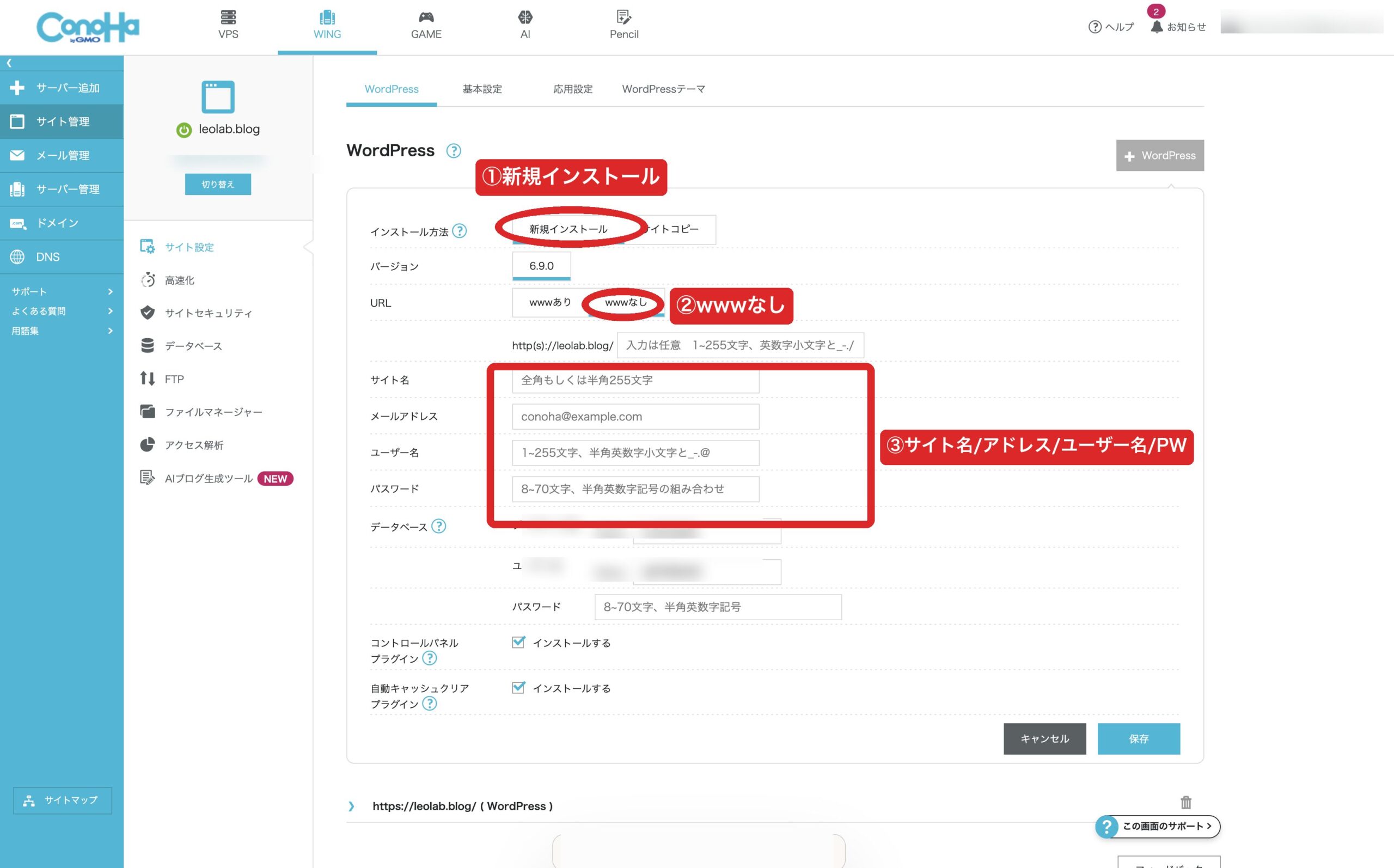1394x868 pixels.
Task: Click help icon beside データベース label
Action: coord(438,526)
